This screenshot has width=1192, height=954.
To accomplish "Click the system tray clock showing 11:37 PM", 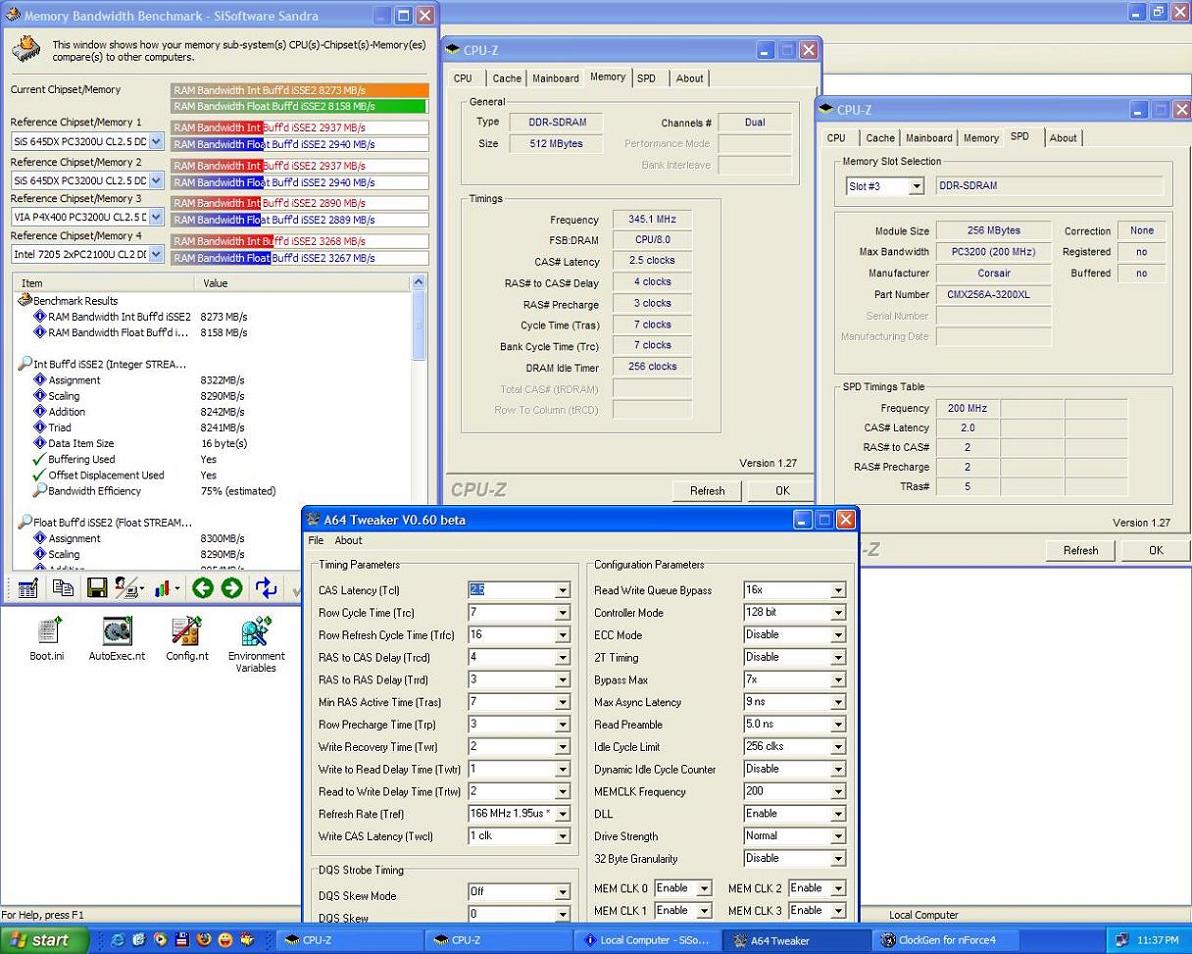I will (1158, 940).
